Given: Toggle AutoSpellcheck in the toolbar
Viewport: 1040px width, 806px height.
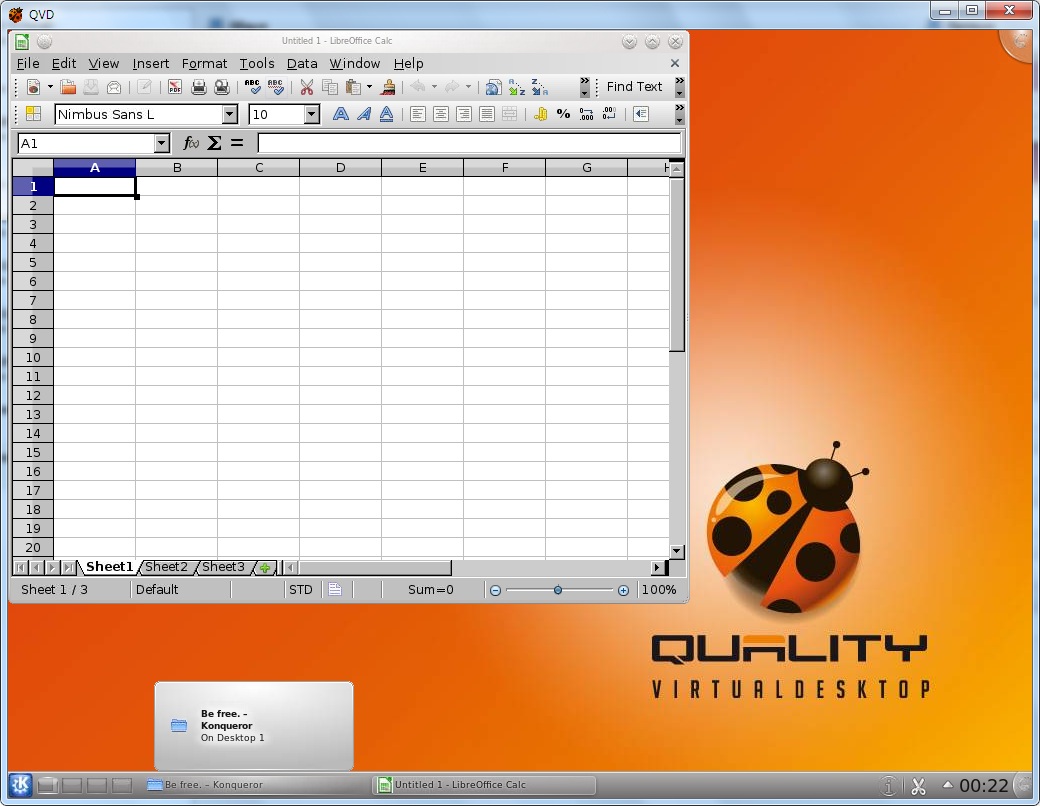Looking at the screenshot, I should 275,87.
